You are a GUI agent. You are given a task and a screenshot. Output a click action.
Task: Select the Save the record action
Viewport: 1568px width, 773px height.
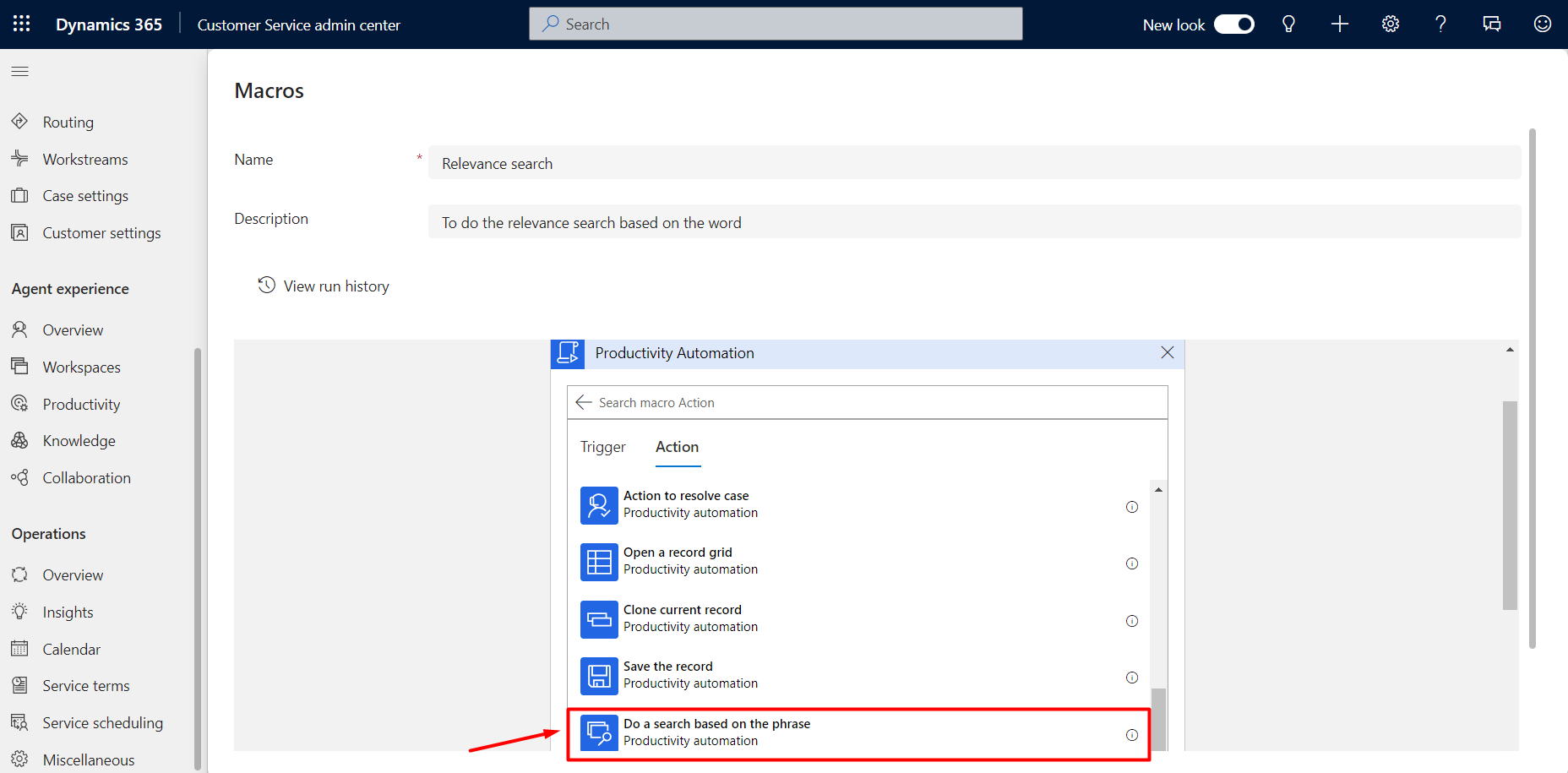pos(667,674)
